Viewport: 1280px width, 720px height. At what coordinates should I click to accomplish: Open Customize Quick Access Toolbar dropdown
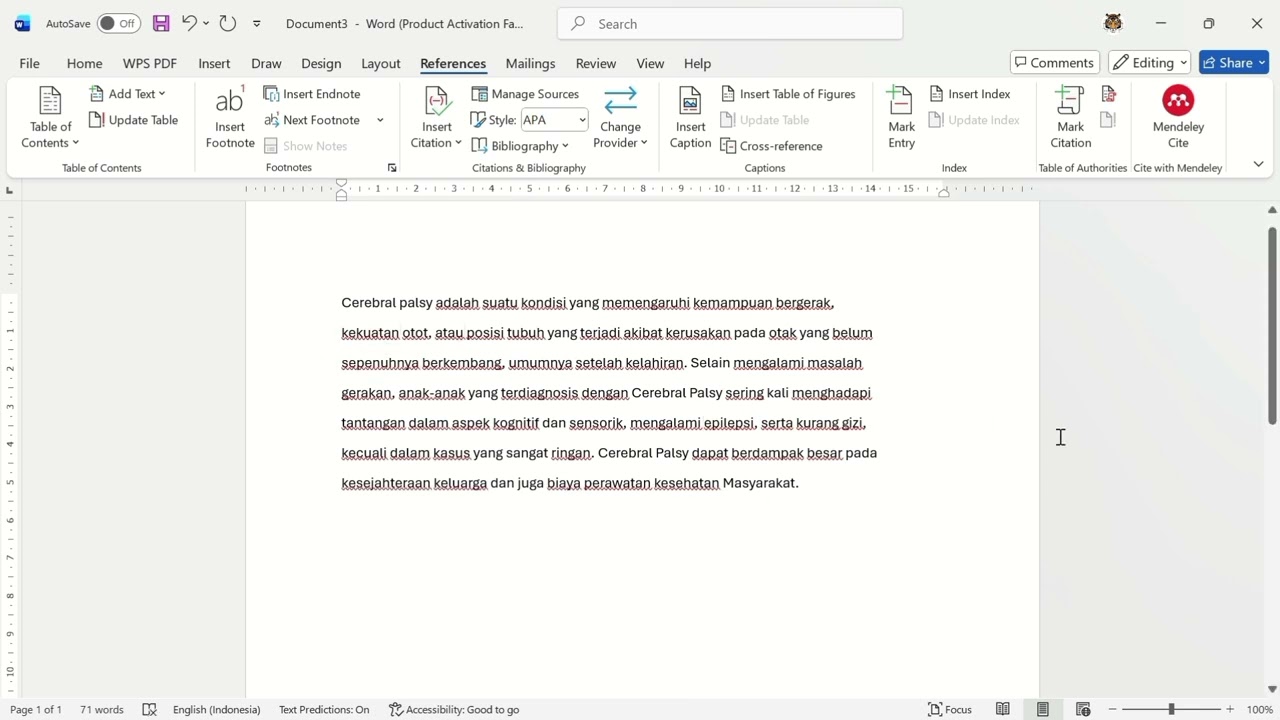click(257, 23)
